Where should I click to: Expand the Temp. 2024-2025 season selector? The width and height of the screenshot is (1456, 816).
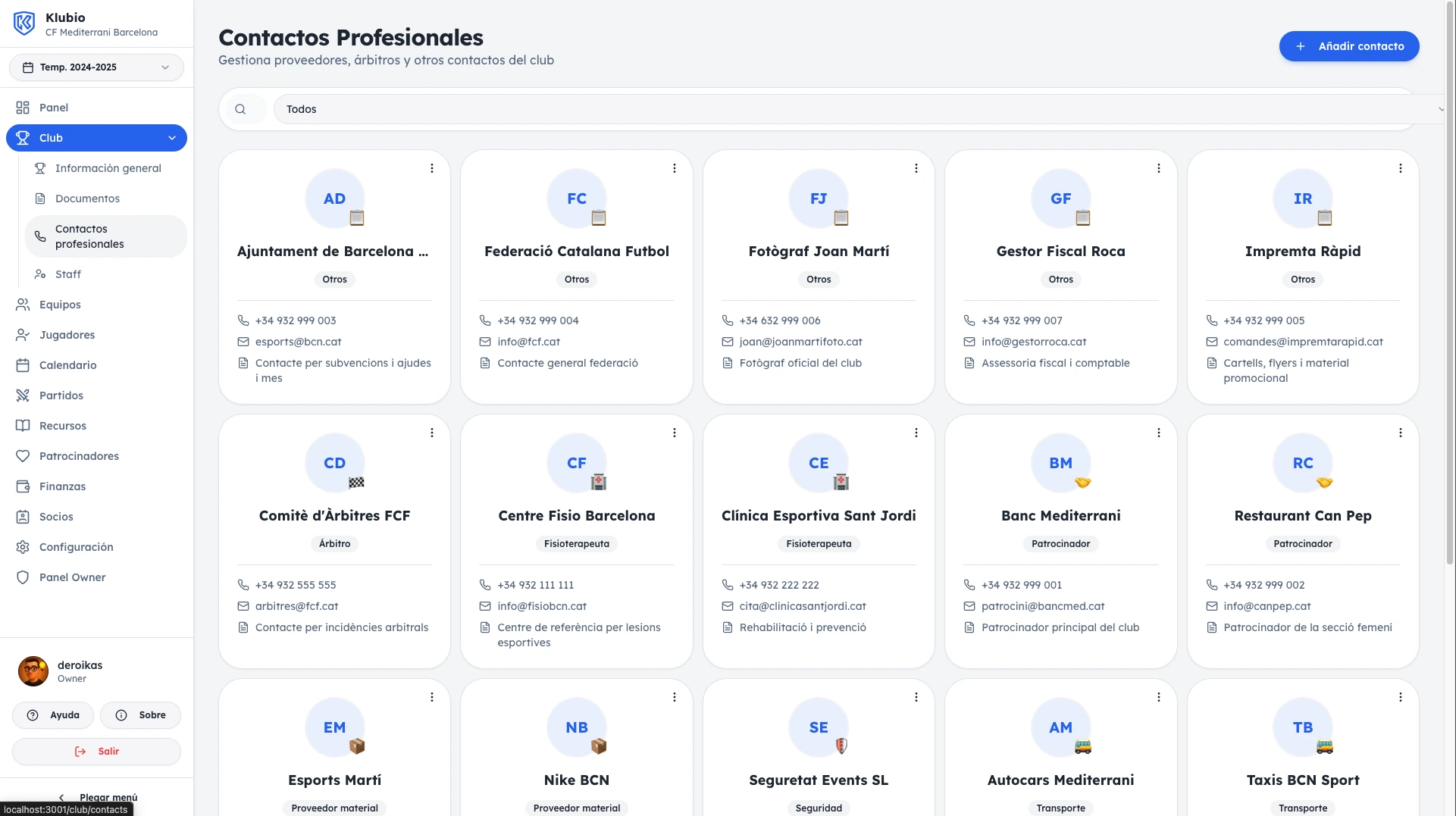(96, 67)
